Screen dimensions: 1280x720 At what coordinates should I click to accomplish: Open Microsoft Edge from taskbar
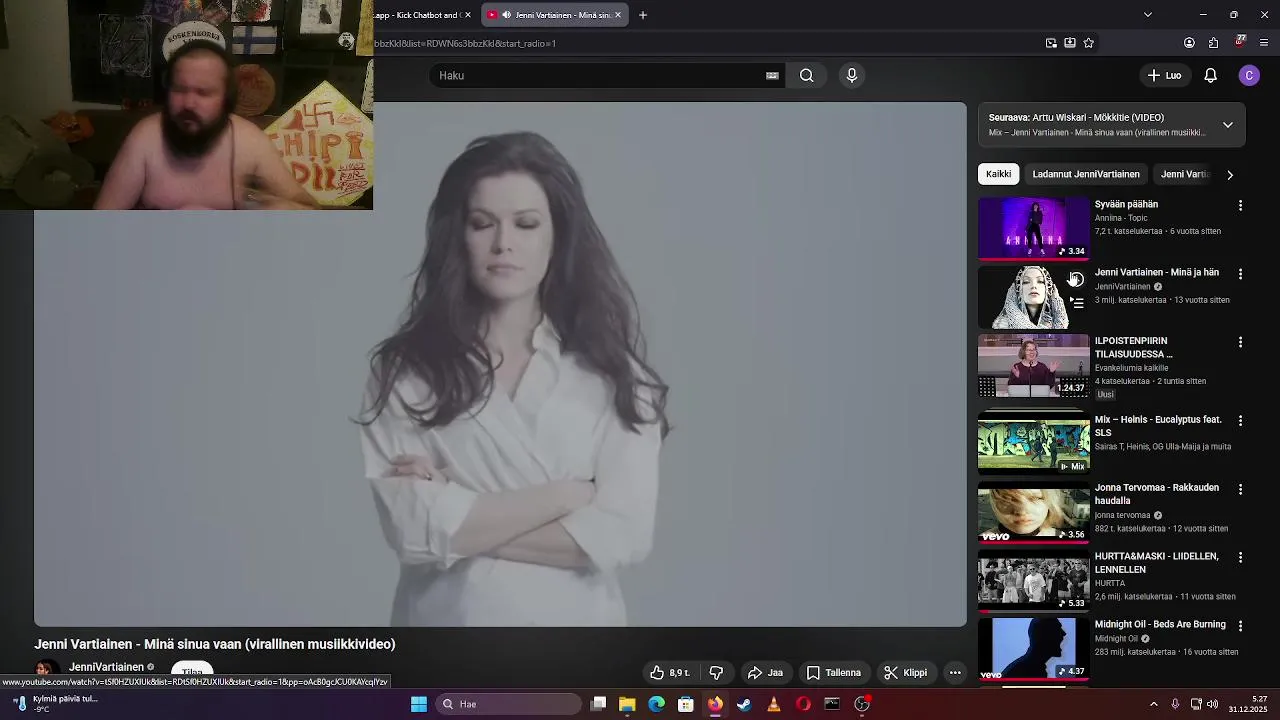(656, 704)
